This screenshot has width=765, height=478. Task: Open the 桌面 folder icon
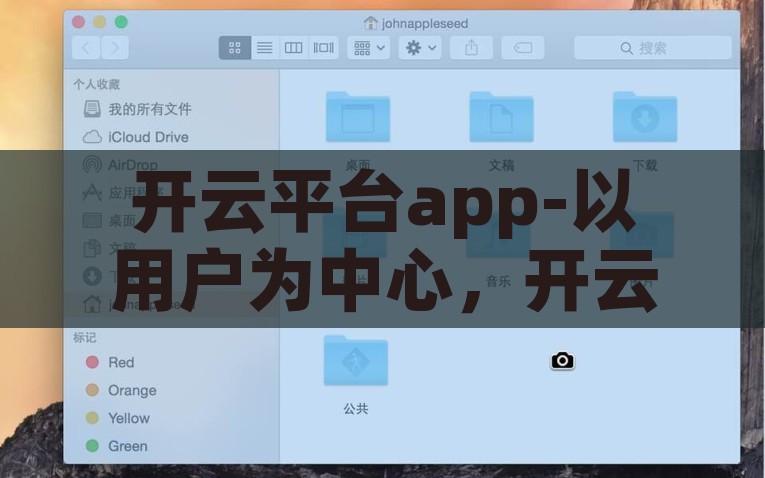click(358, 117)
